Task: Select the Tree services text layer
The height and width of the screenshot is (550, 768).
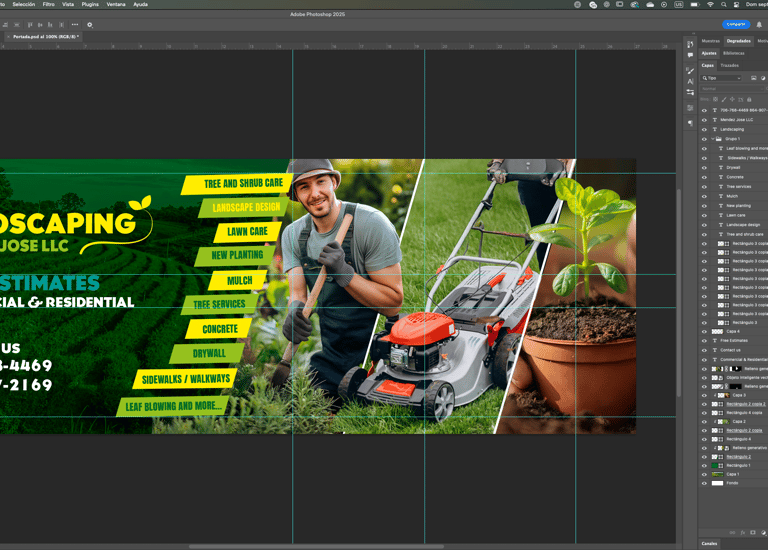Action: (x=739, y=187)
